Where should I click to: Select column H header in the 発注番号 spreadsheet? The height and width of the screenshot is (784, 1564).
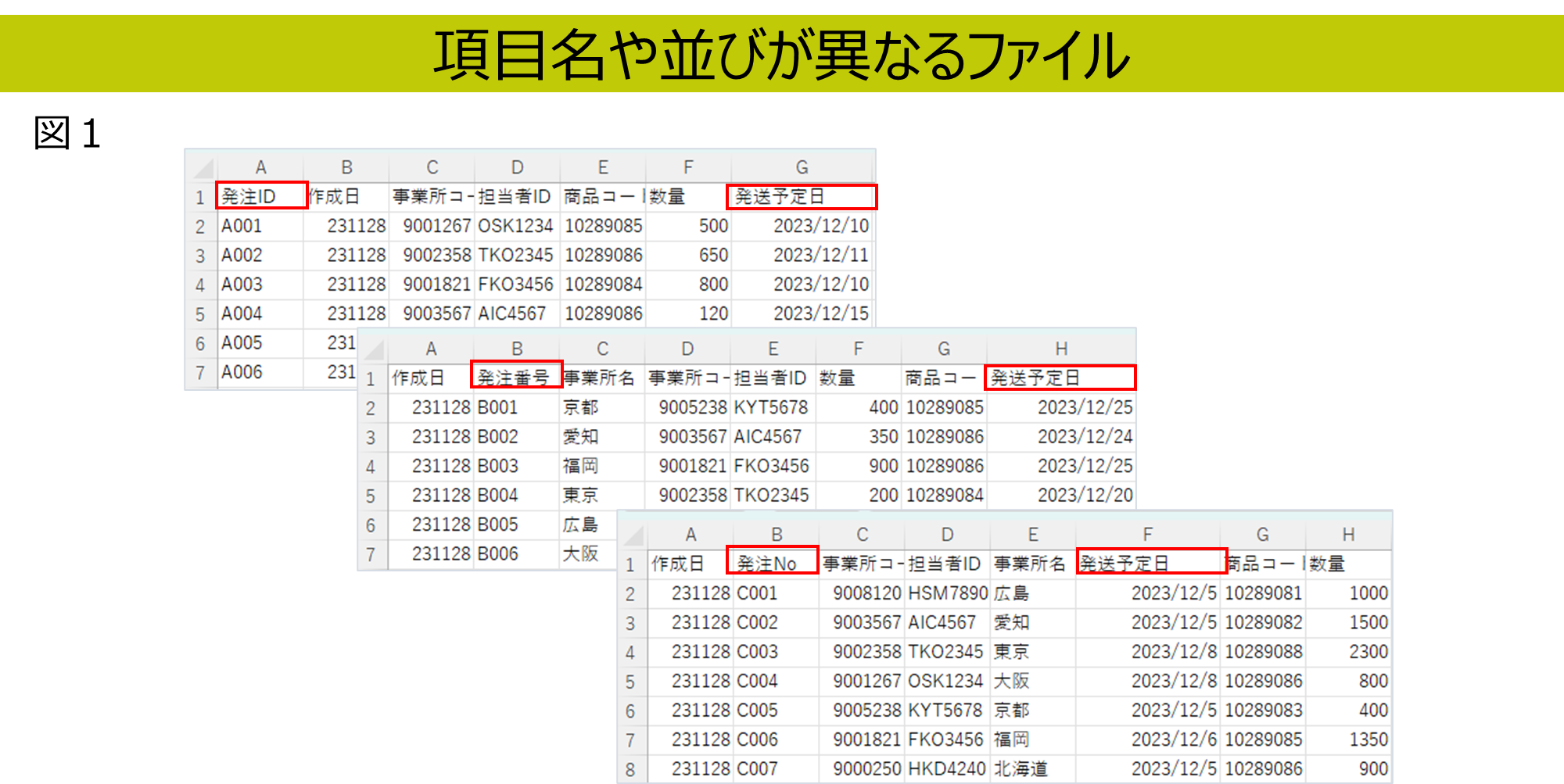click(1060, 349)
